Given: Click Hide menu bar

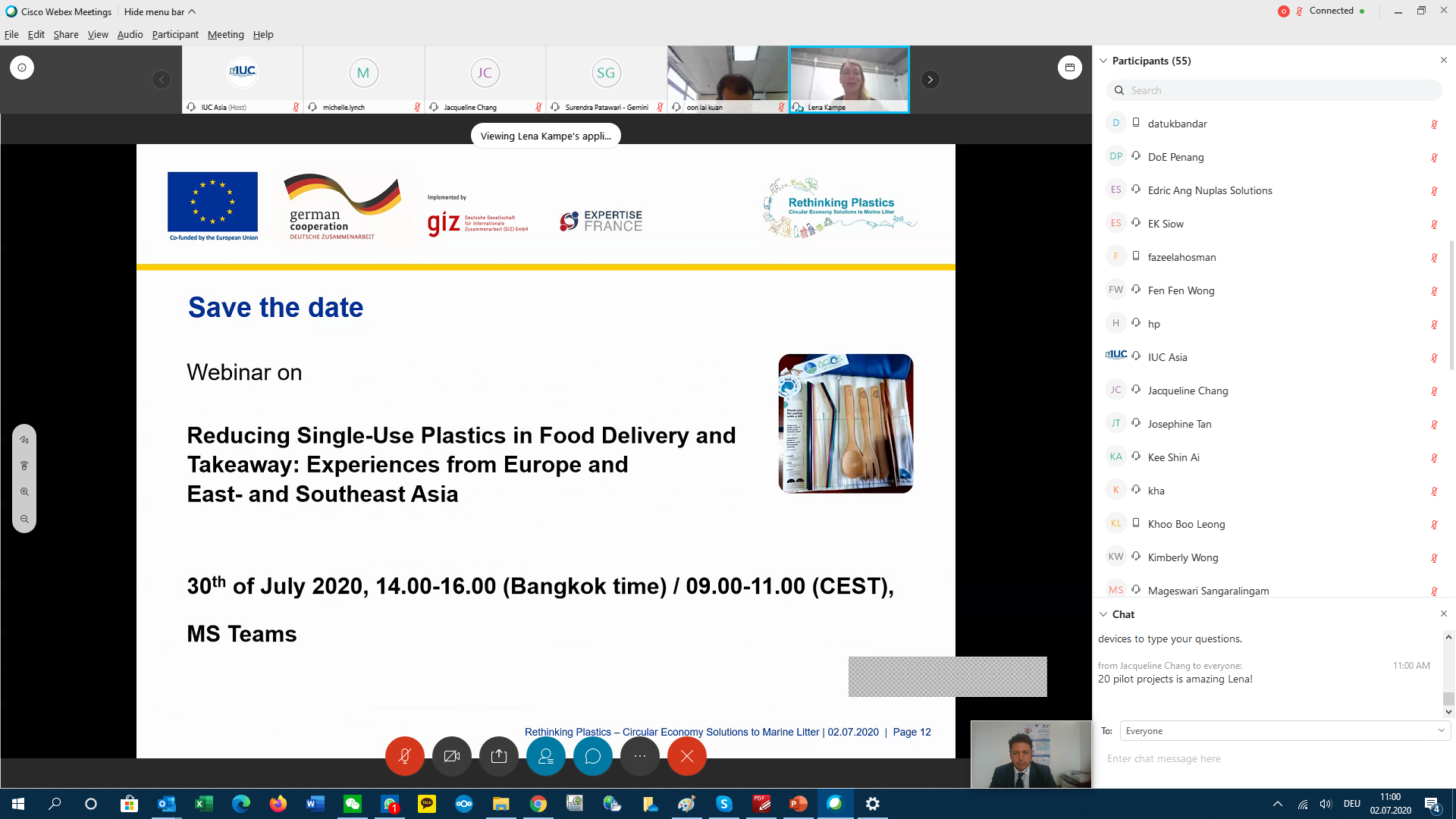Looking at the screenshot, I should [x=159, y=11].
